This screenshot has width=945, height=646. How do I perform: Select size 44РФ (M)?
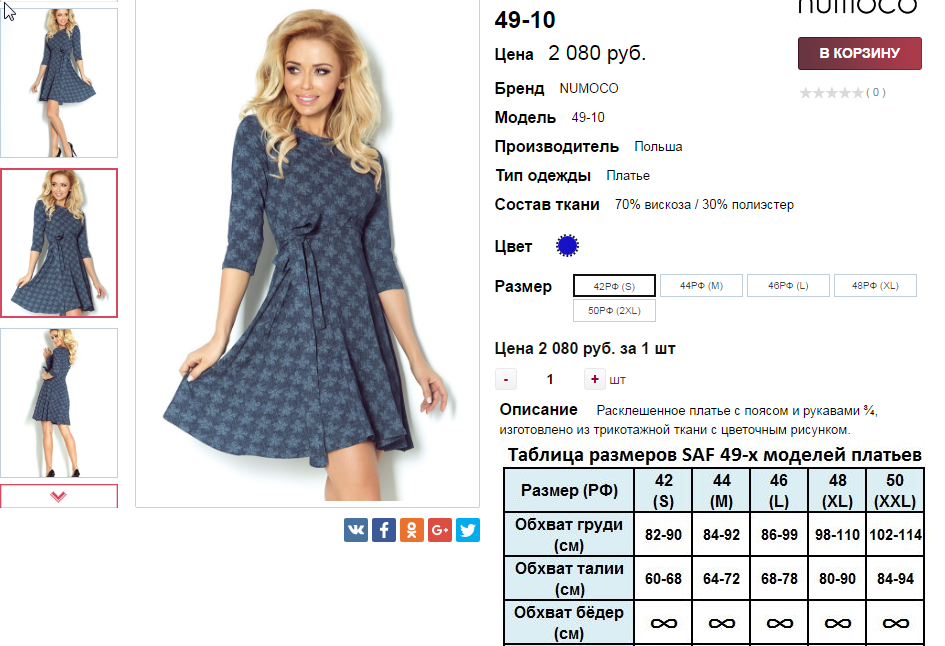click(x=702, y=286)
